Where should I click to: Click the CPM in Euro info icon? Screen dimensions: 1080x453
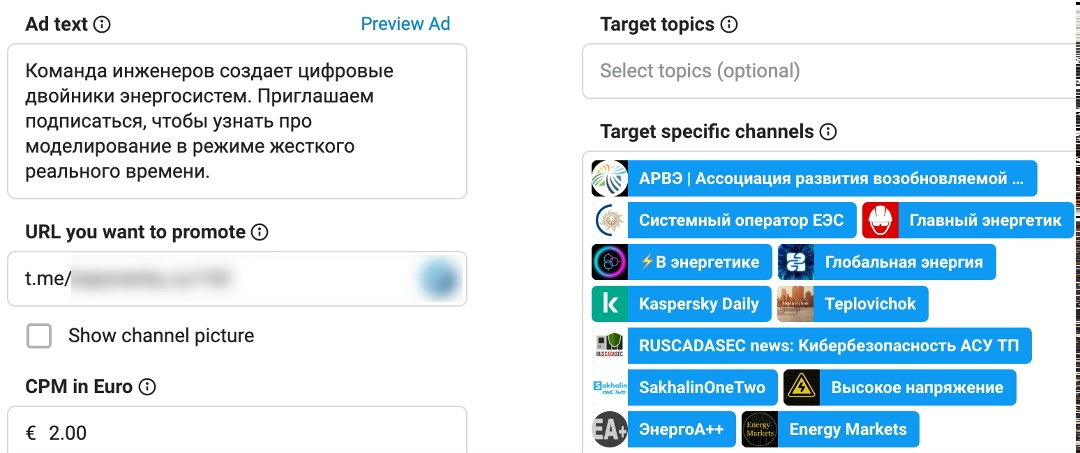coord(147,387)
